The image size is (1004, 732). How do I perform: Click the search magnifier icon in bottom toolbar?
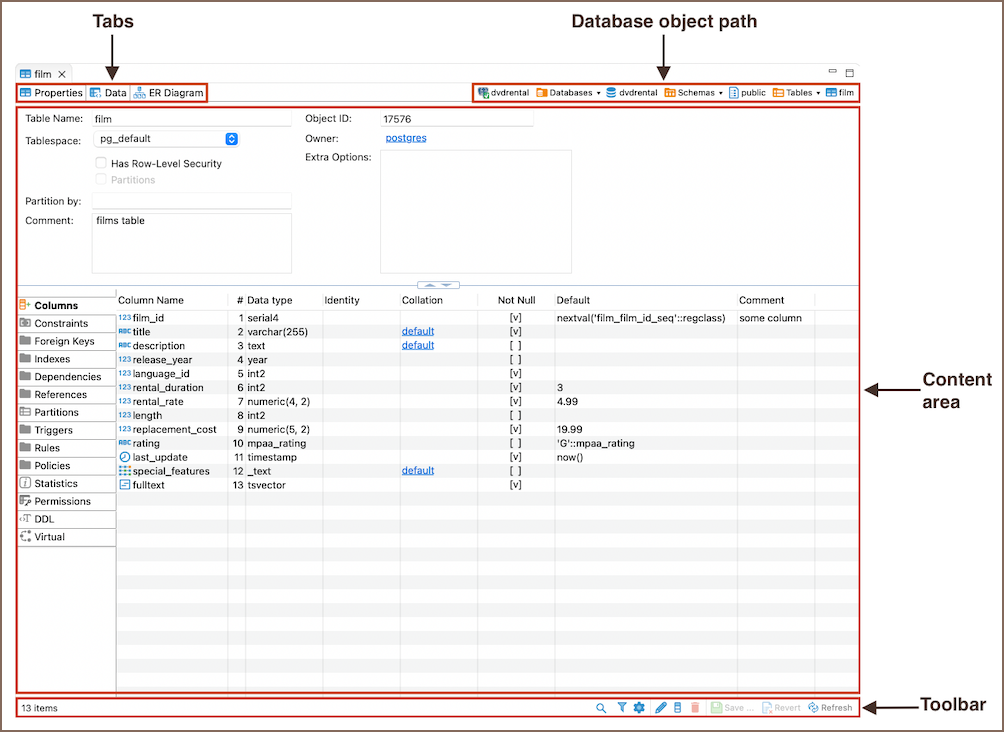point(601,708)
